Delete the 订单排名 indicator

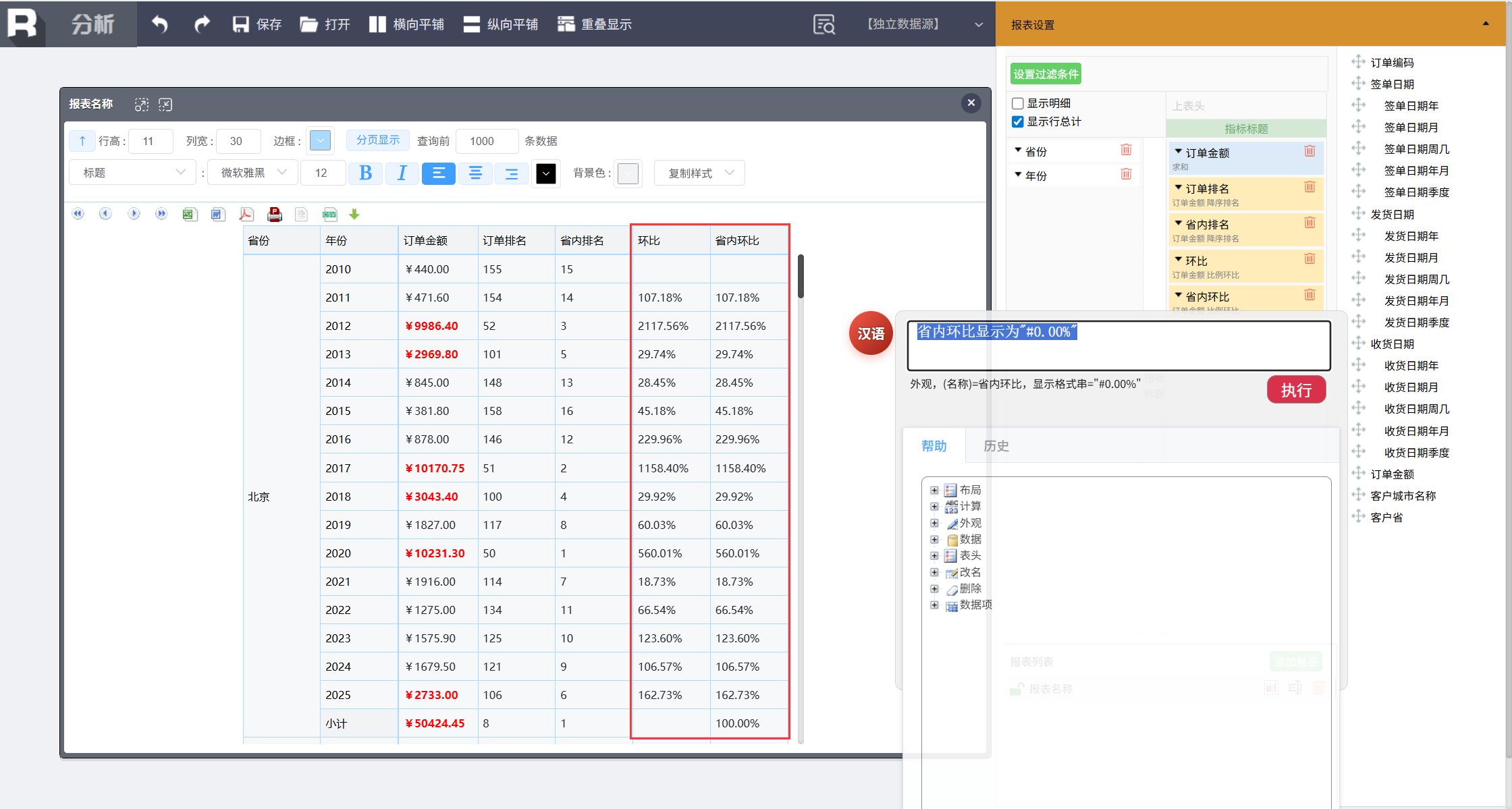pyautogui.click(x=1309, y=187)
